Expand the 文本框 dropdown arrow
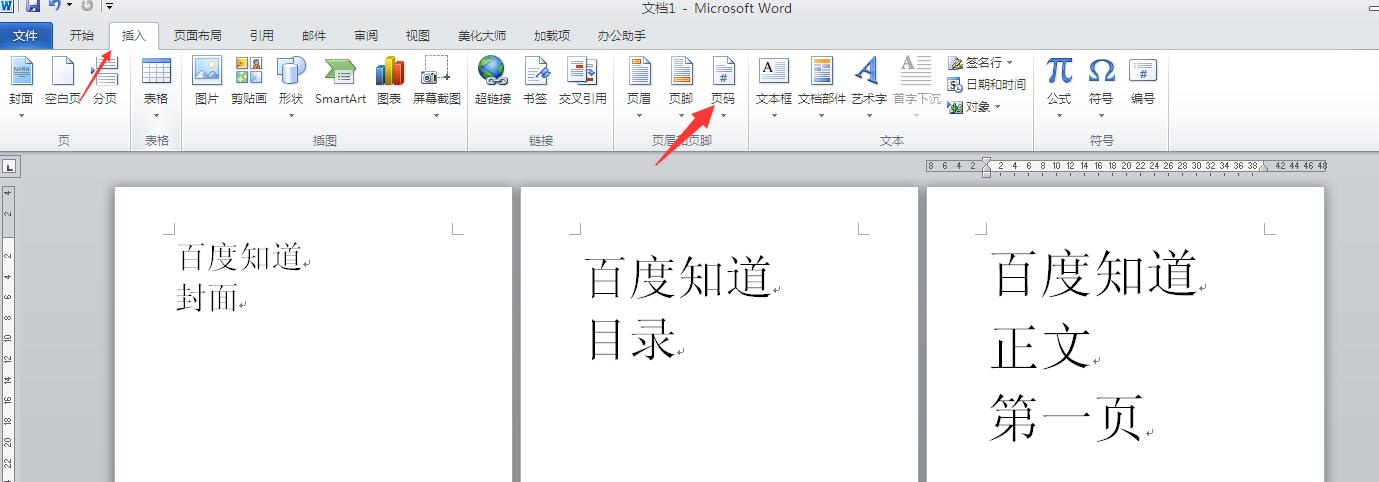 774,116
